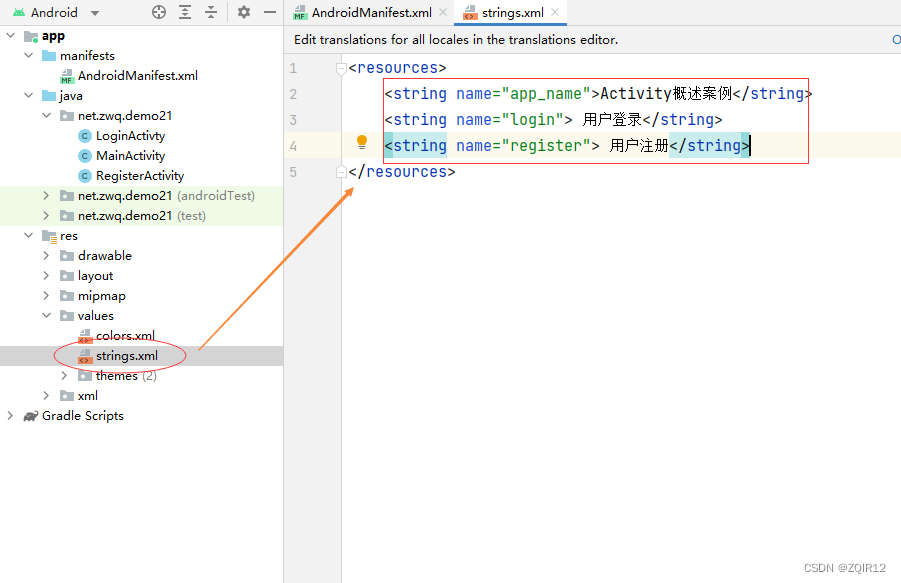
Task: Close the AndroidManifest.xml tab
Action: point(442,12)
